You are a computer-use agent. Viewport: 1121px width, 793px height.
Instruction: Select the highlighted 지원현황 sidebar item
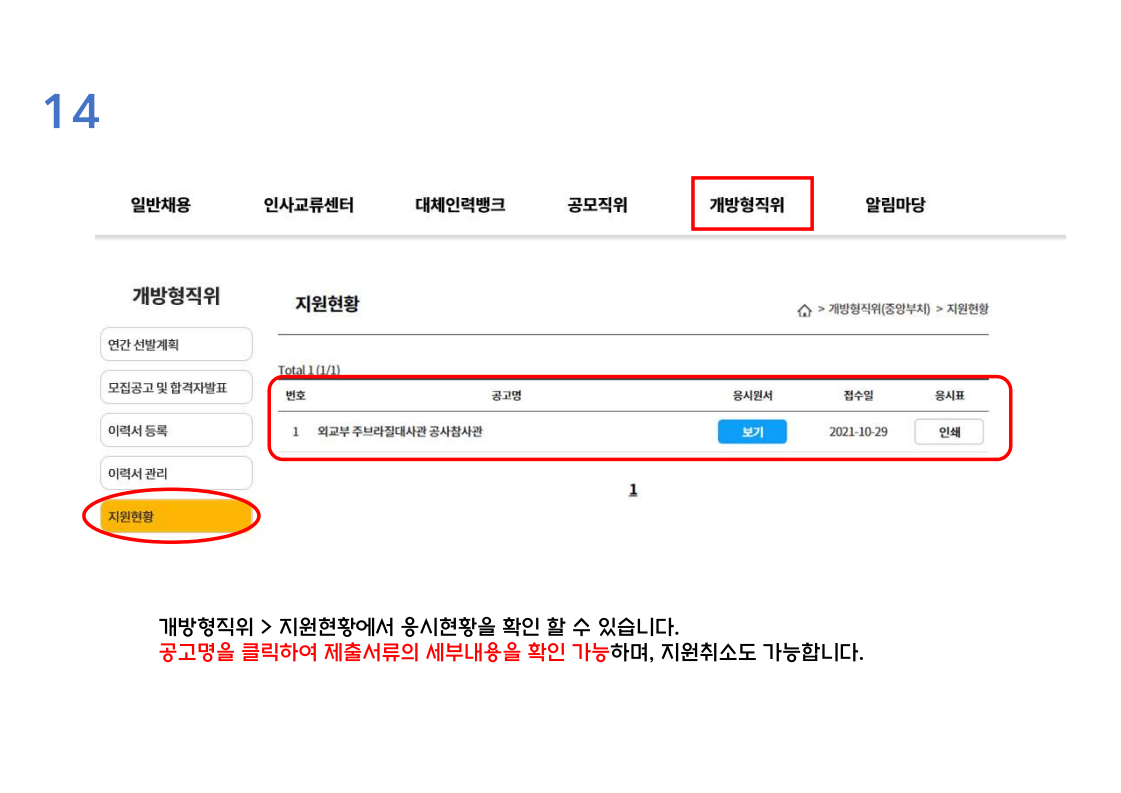click(x=176, y=517)
